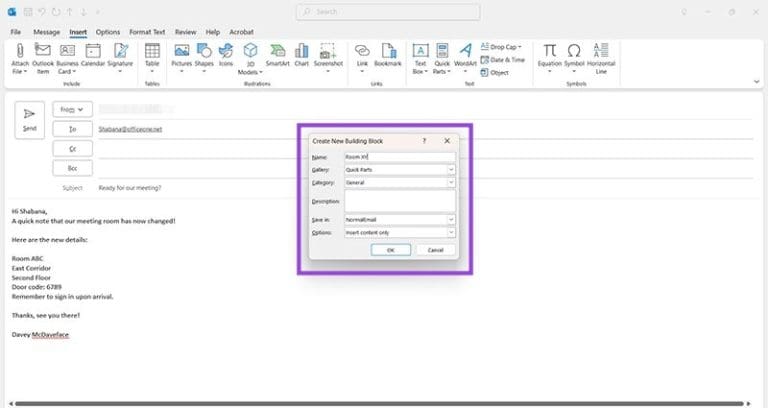Click the Send email button
The height and width of the screenshot is (408, 768).
point(30,119)
